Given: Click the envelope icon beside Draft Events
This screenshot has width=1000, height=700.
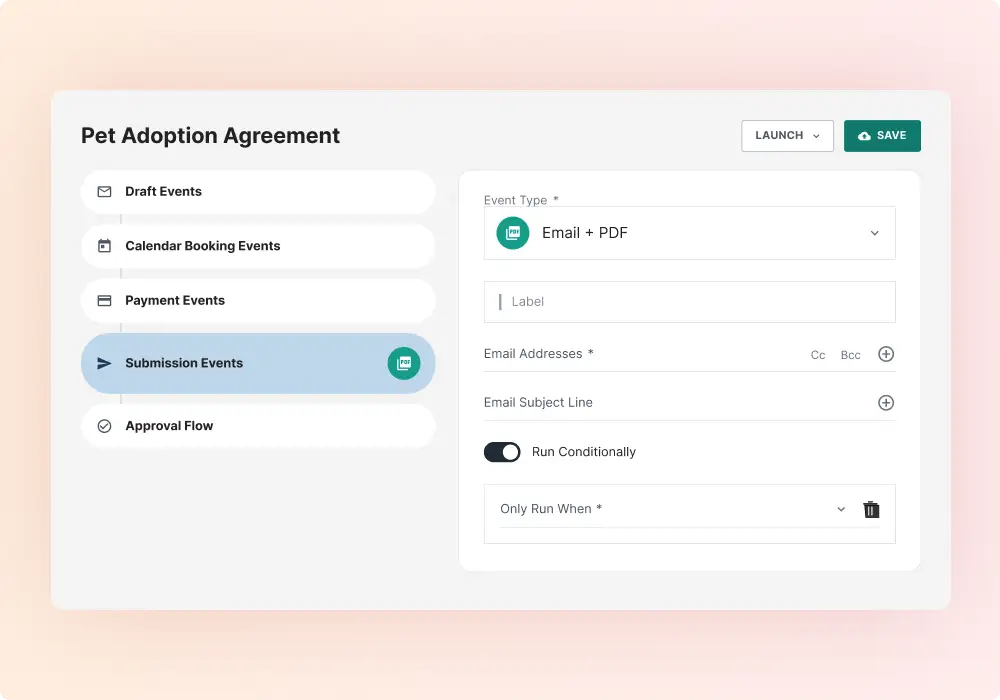Looking at the screenshot, I should (105, 191).
